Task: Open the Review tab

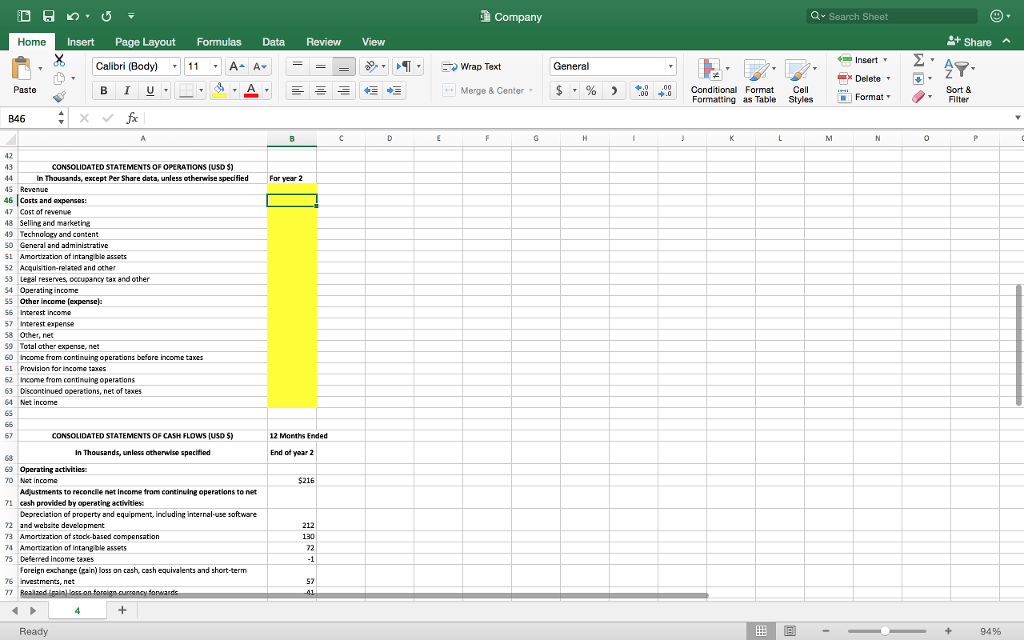Action: tap(323, 42)
